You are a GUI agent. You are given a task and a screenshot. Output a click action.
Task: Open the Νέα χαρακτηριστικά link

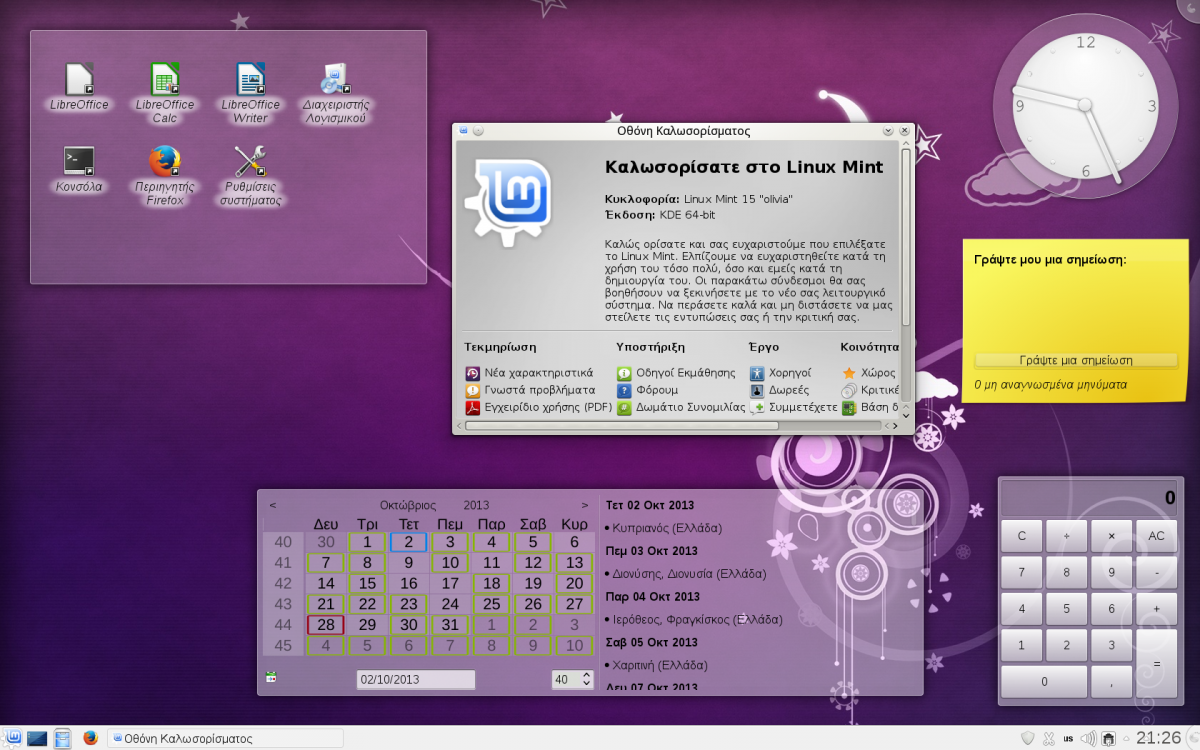[539, 373]
